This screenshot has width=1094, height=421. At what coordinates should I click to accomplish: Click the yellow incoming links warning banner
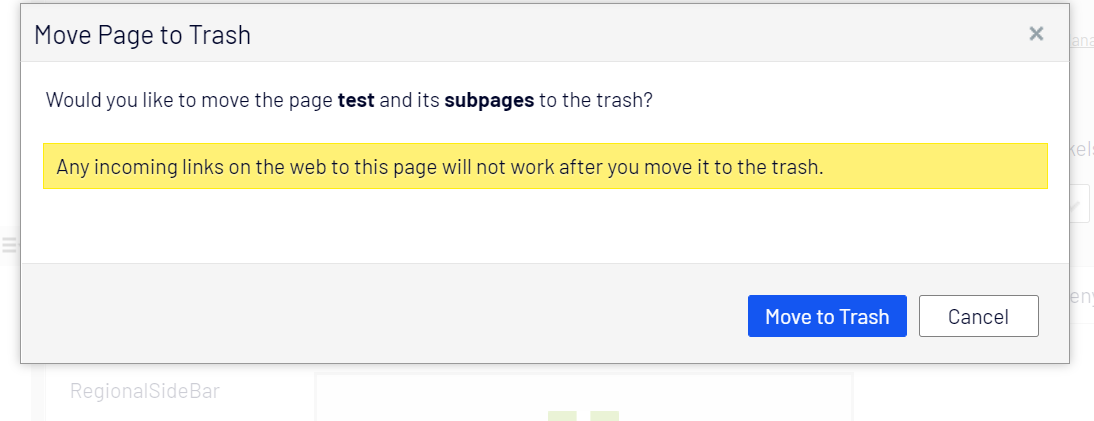(544, 167)
